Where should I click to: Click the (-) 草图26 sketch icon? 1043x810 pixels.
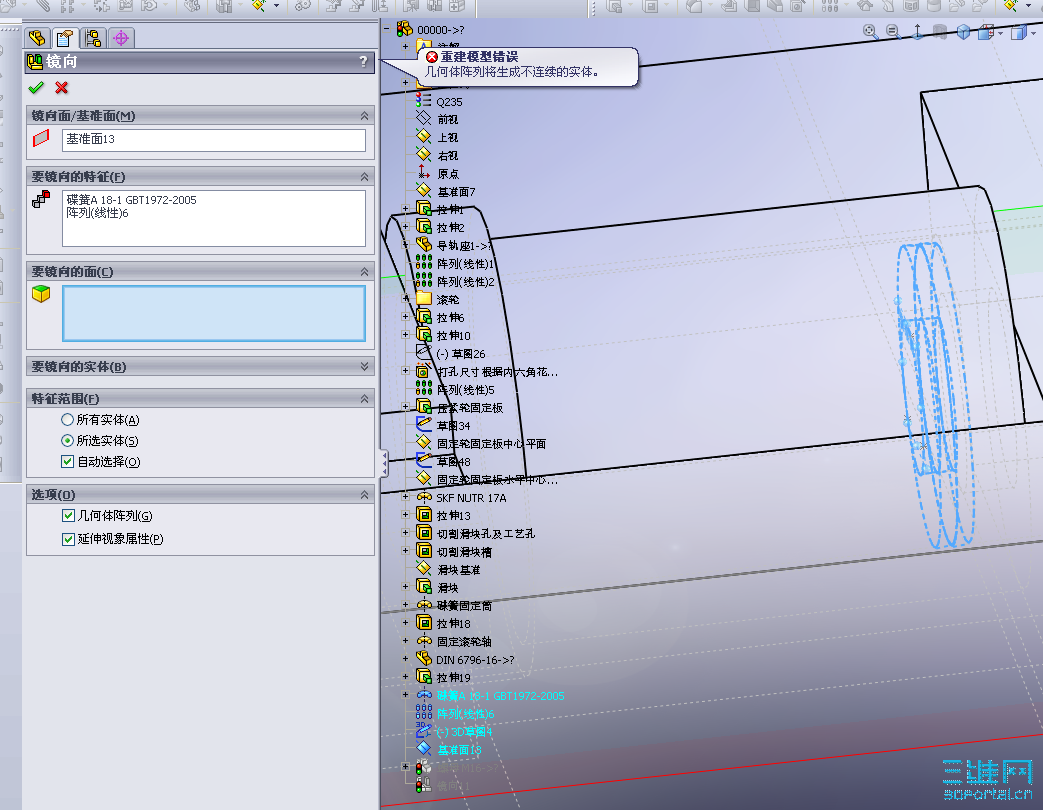(x=424, y=352)
